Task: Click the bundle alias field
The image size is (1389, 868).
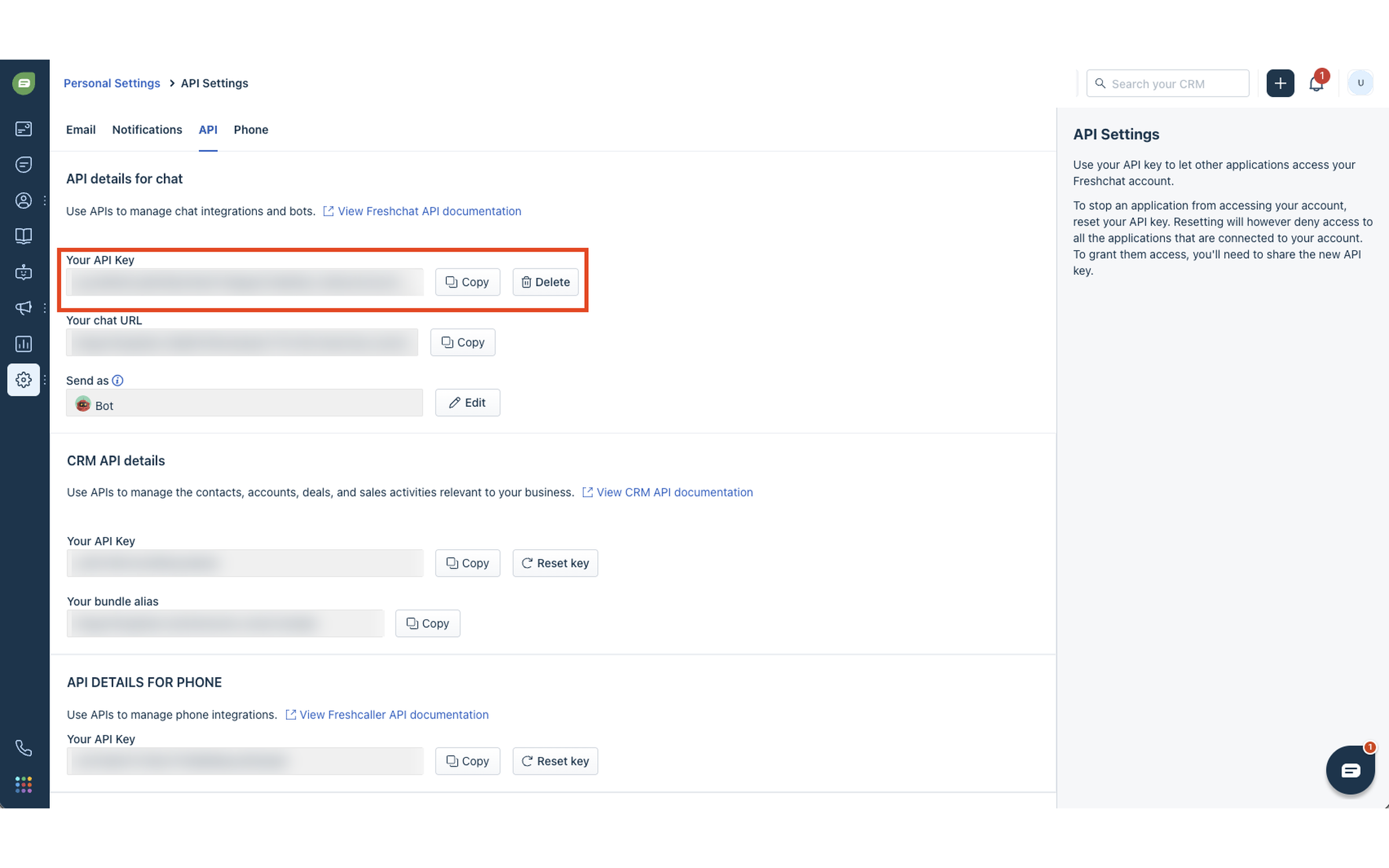Action: pos(225,623)
